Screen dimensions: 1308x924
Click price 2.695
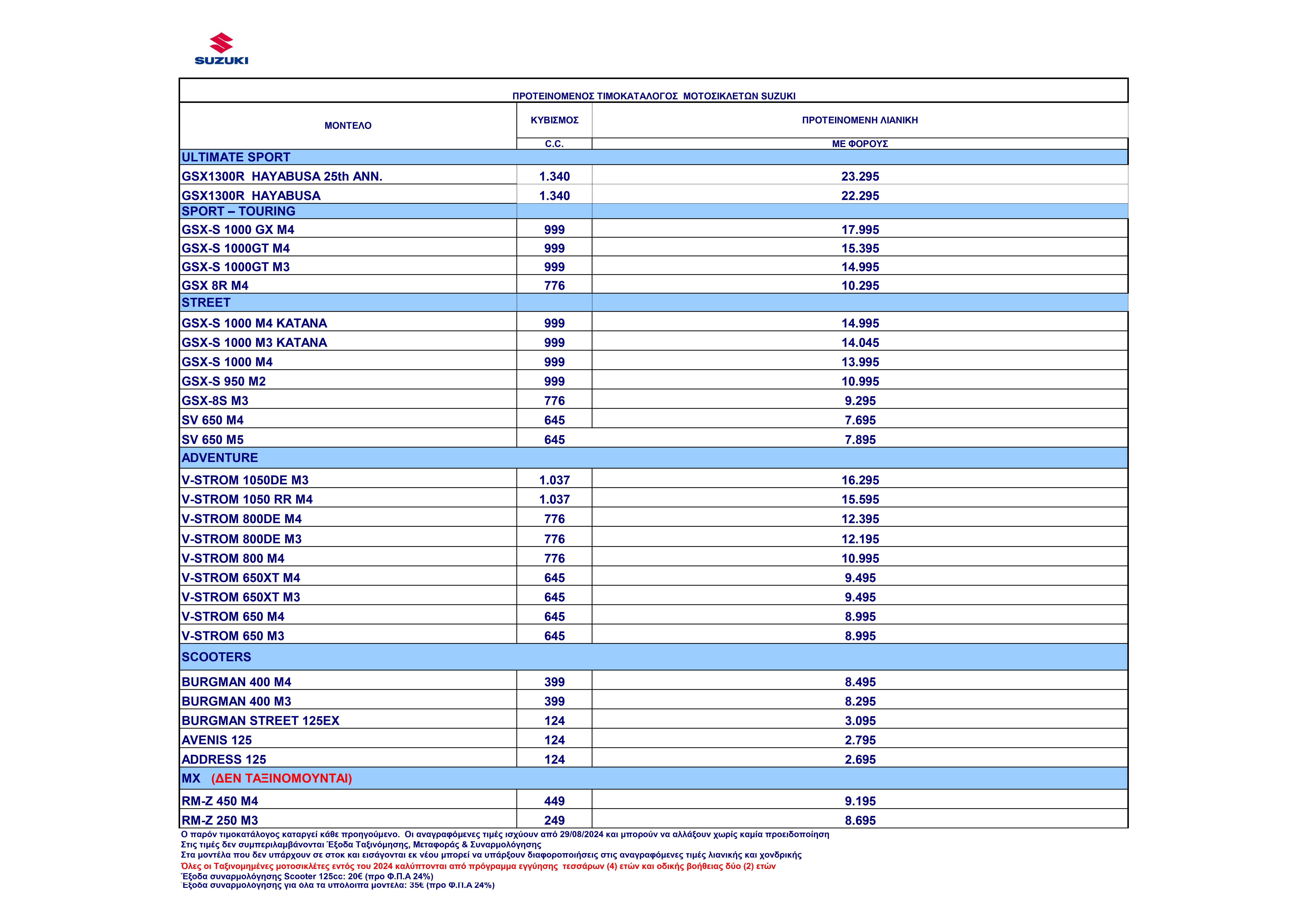click(x=860, y=759)
